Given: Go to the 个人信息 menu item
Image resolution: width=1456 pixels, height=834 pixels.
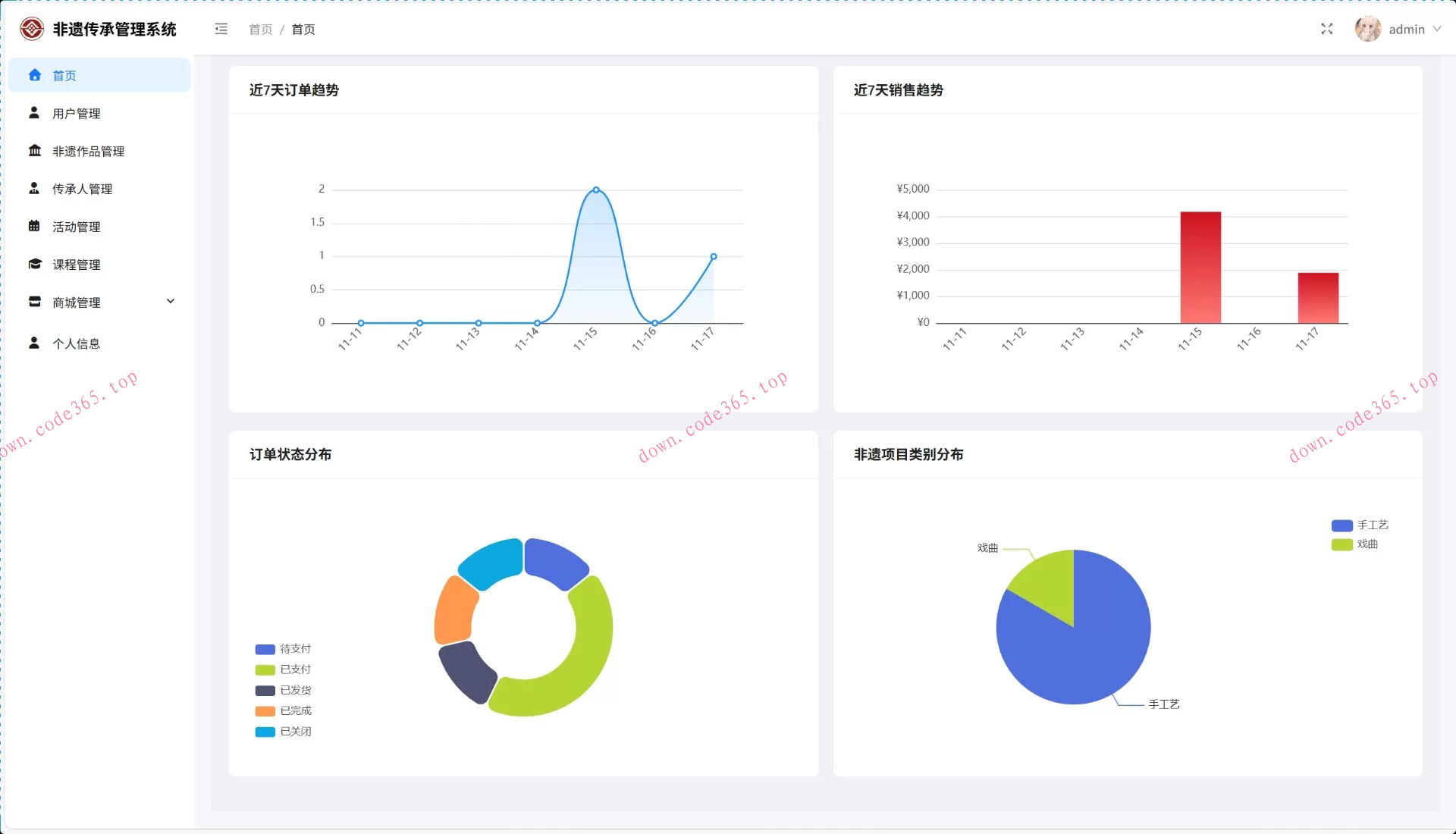Looking at the screenshot, I should (76, 343).
